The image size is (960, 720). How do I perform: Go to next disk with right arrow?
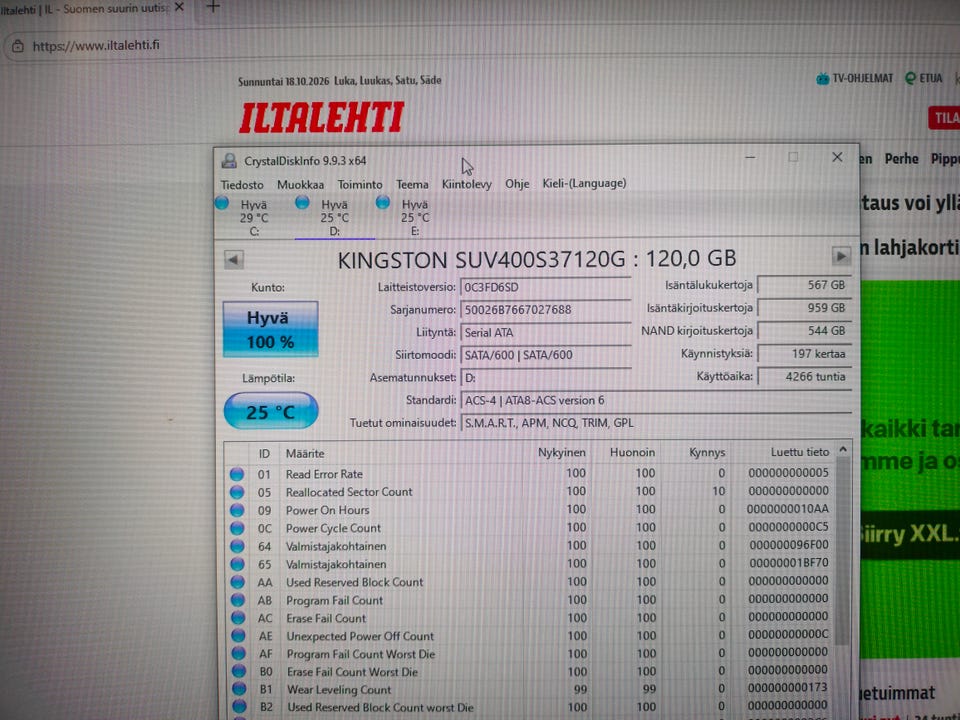841,256
